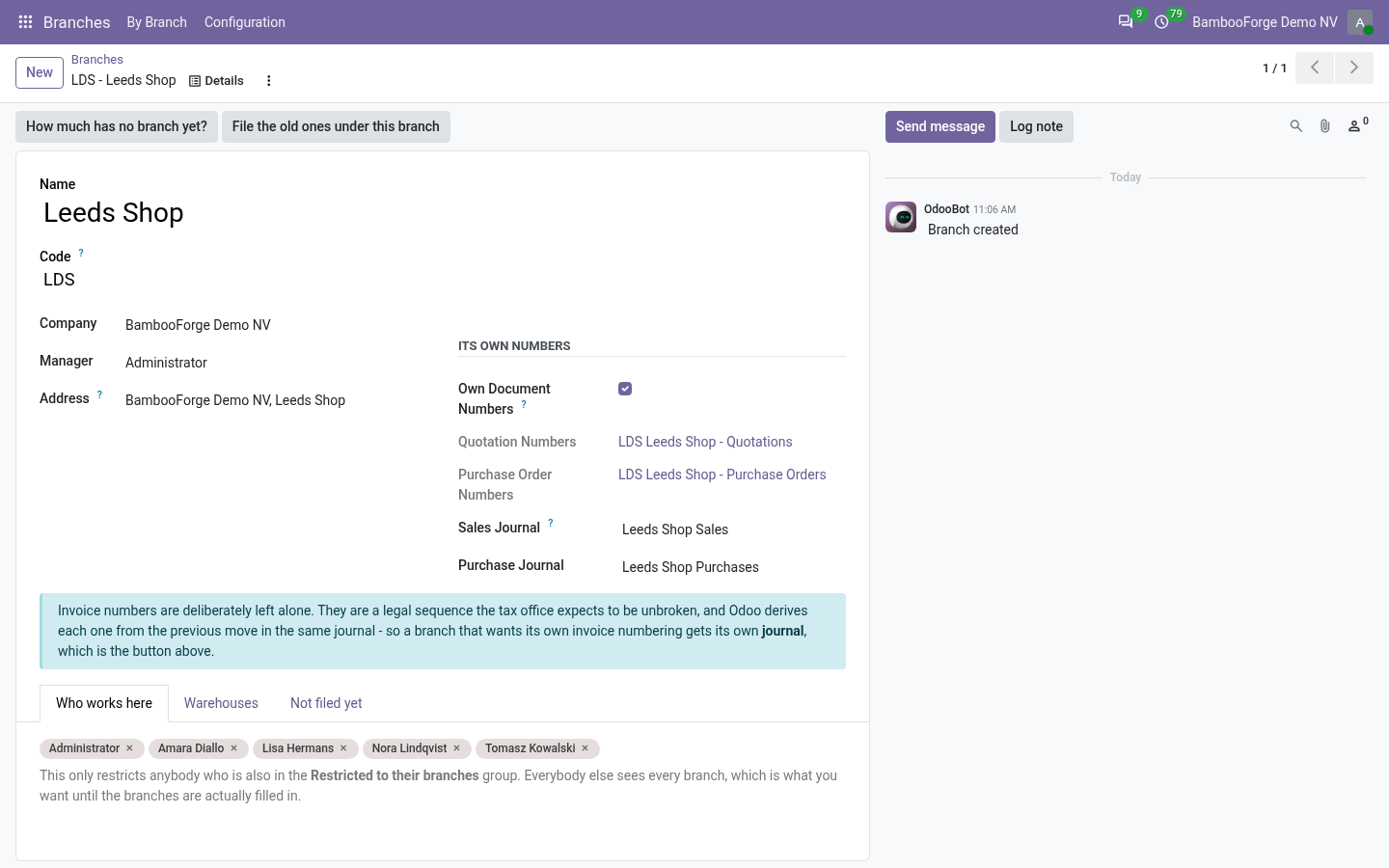The height and width of the screenshot is (868, 1389).
Task: Click the OdooBot avatar in chatter
Action: (x=901, y=217)
